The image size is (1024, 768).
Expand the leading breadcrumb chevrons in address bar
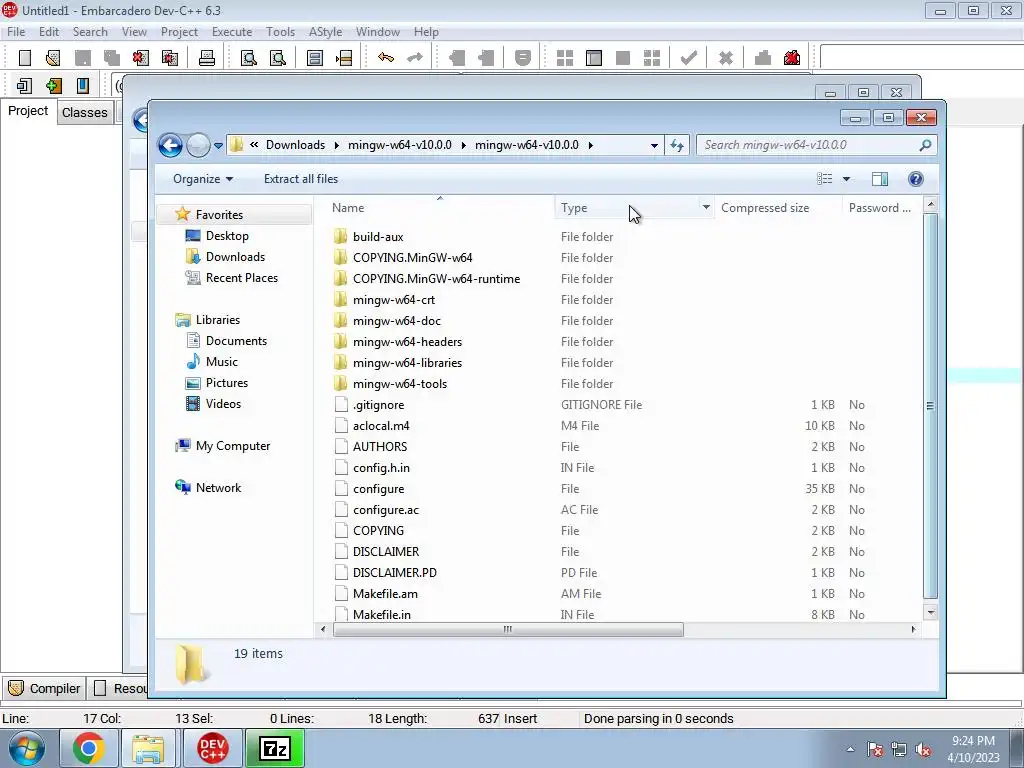[x=254, y=145]
